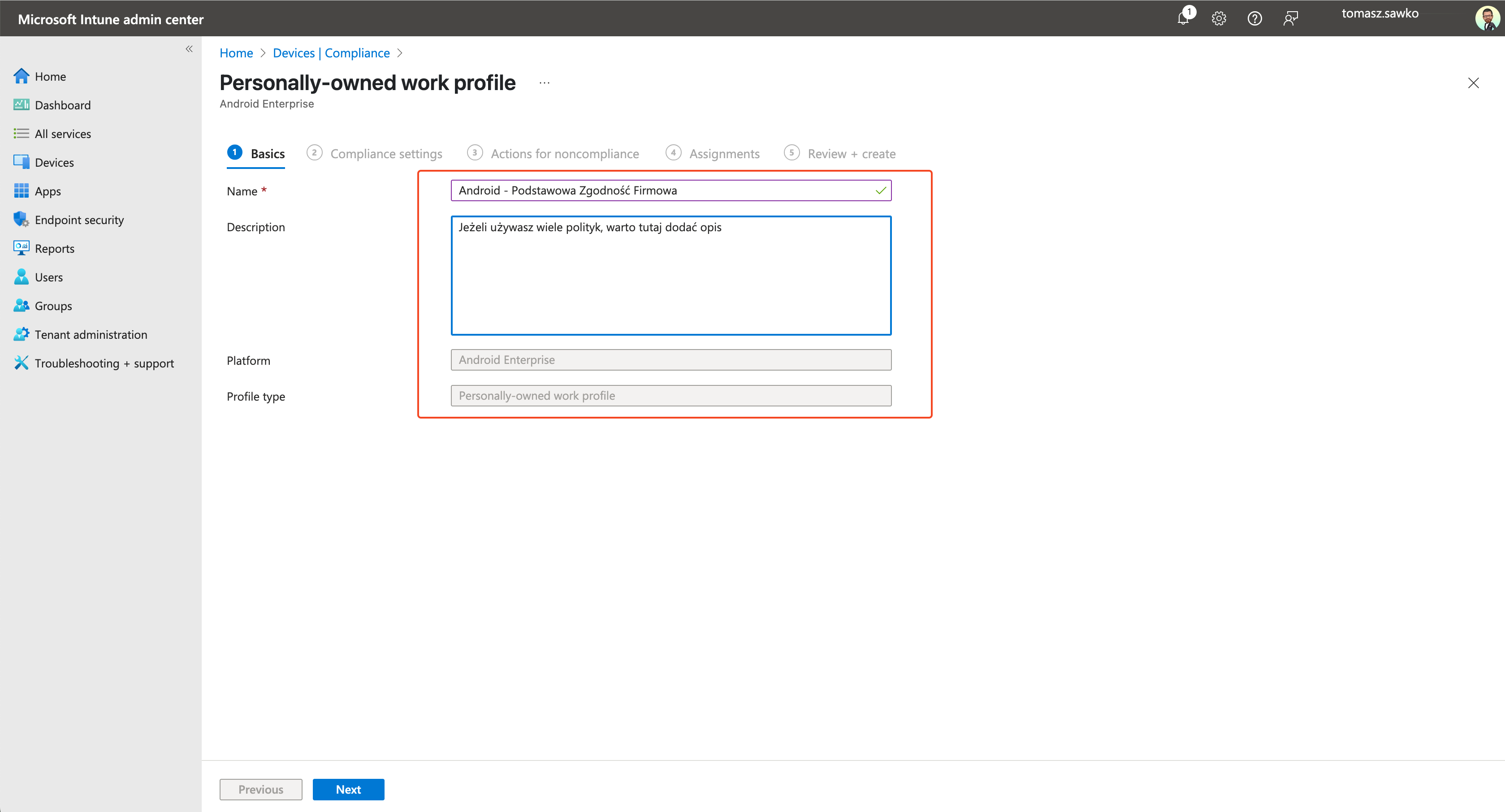Click into the Description text area
The image size is (1505, 812).
point(670,275)
